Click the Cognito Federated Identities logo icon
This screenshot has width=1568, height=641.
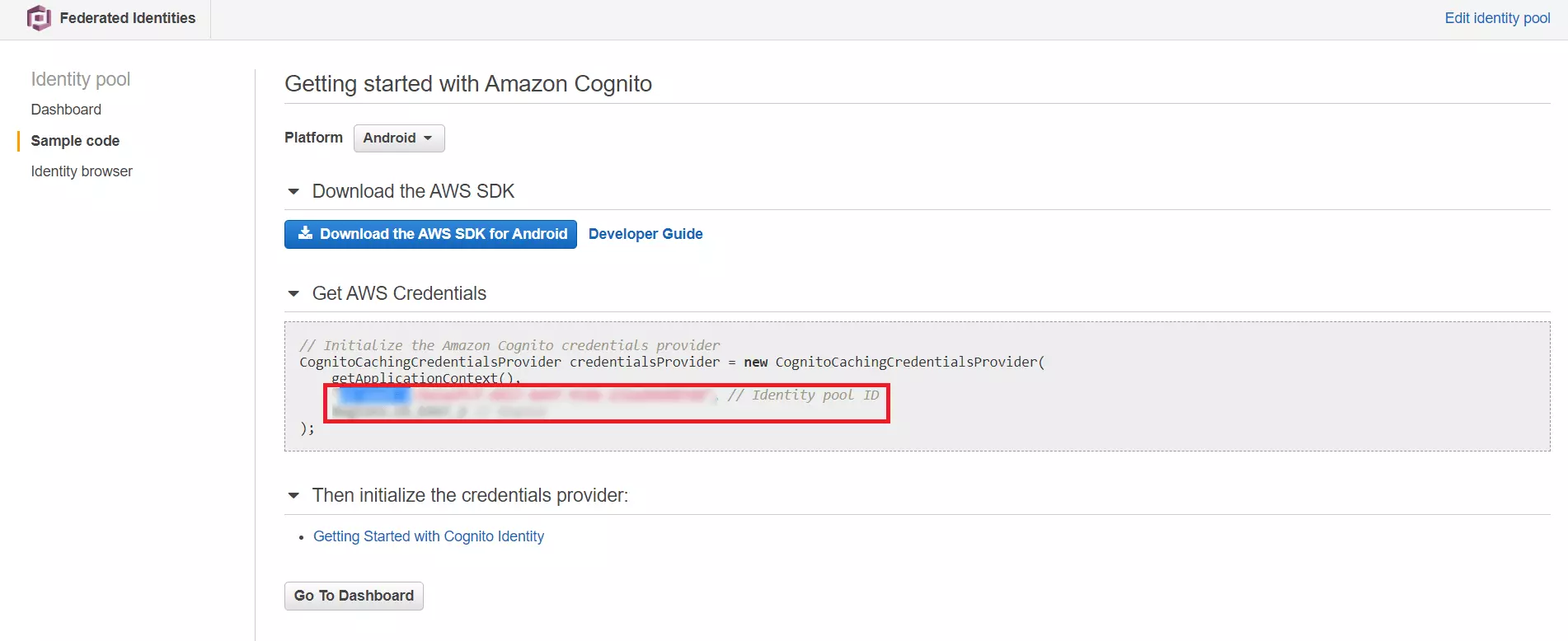pos(39,18)
